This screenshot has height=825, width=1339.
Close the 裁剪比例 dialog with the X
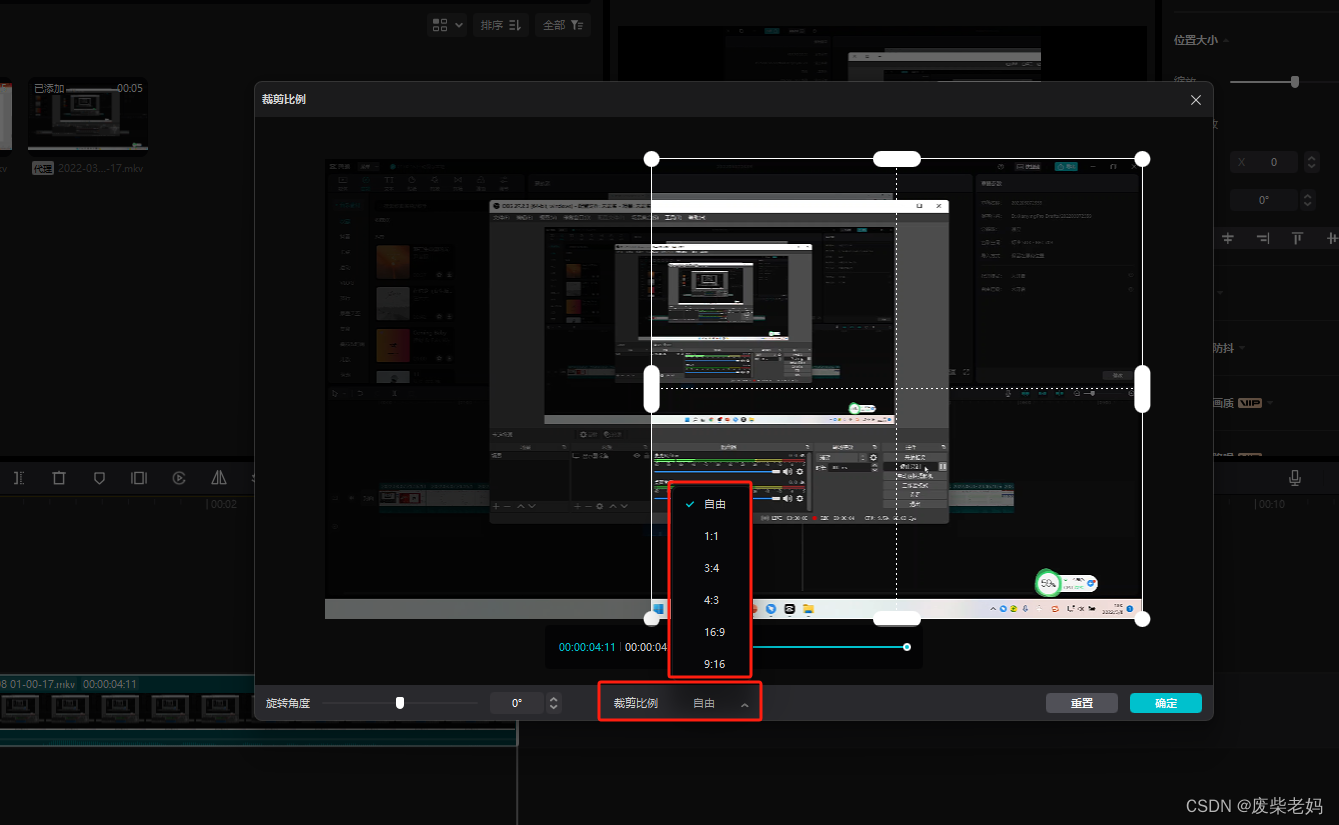(x=1196, y=100)
